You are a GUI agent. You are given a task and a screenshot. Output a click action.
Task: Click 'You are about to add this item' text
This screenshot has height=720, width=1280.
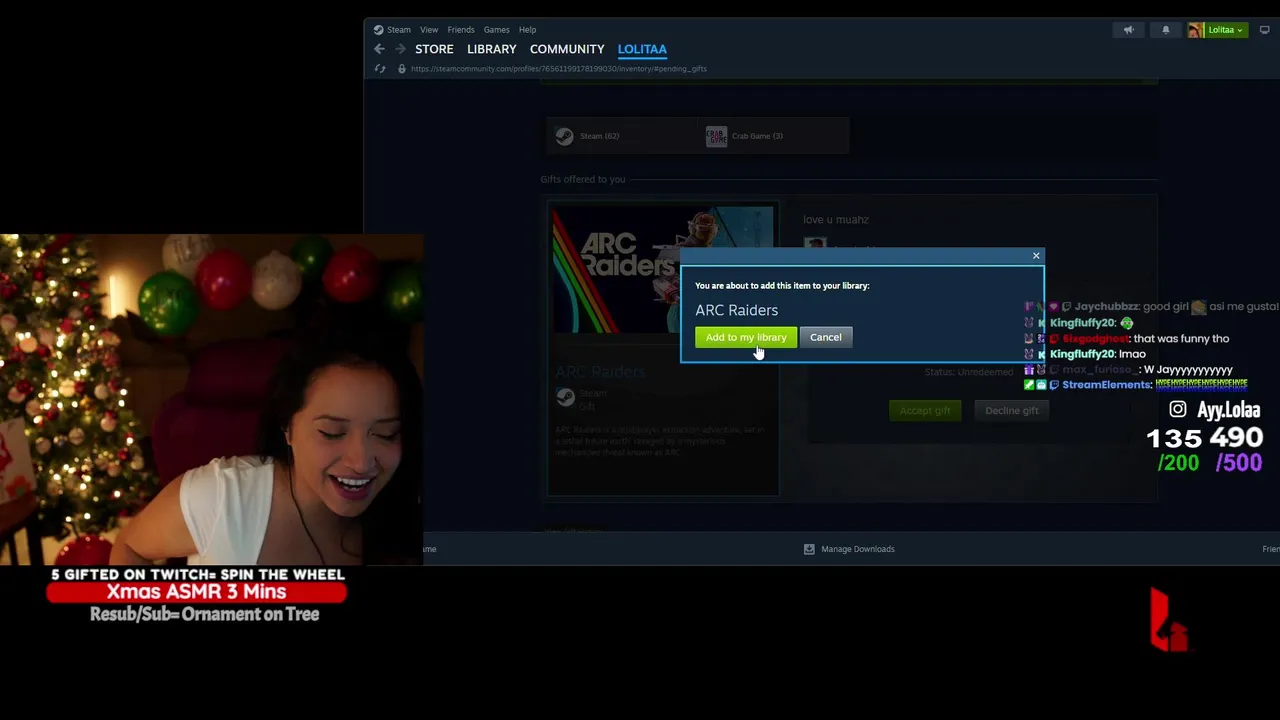(782, 286)
